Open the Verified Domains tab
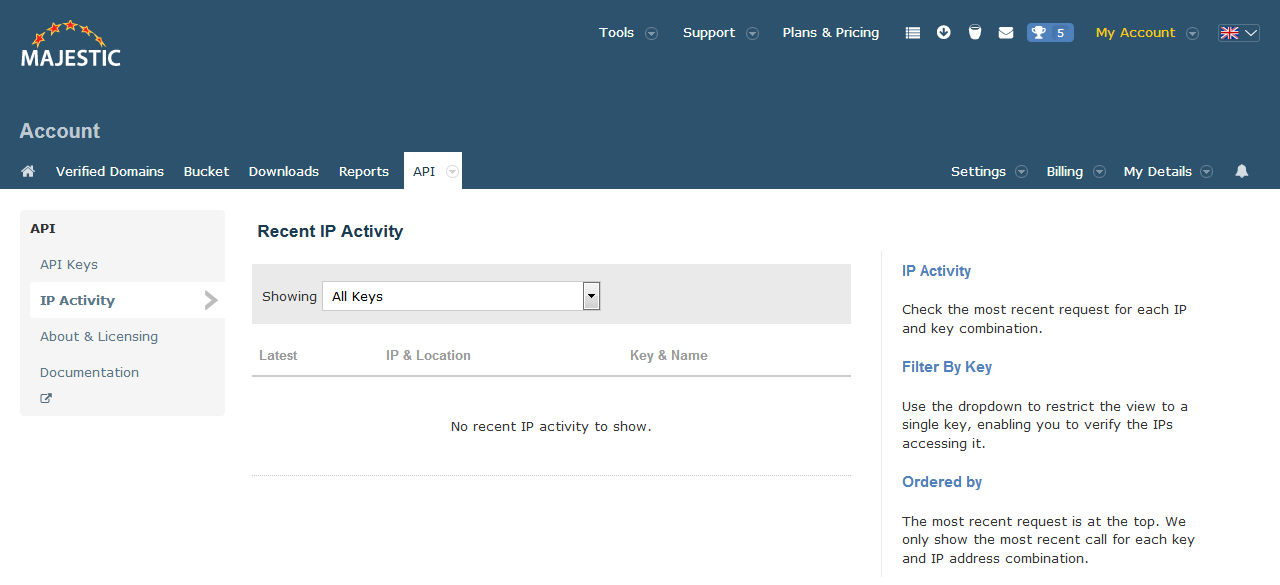The height and width of the screenshot is (585, 1280). pos(110,171)
